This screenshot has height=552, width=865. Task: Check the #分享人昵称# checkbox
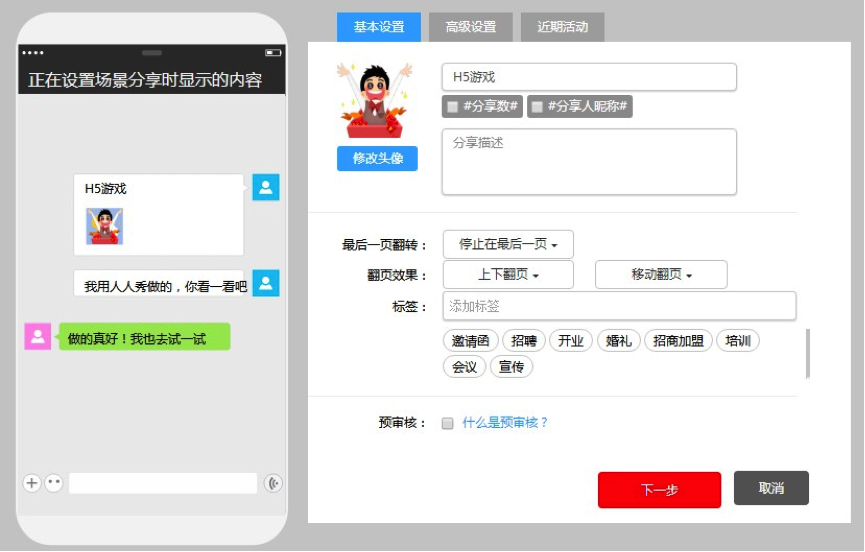tap(537, 106)
